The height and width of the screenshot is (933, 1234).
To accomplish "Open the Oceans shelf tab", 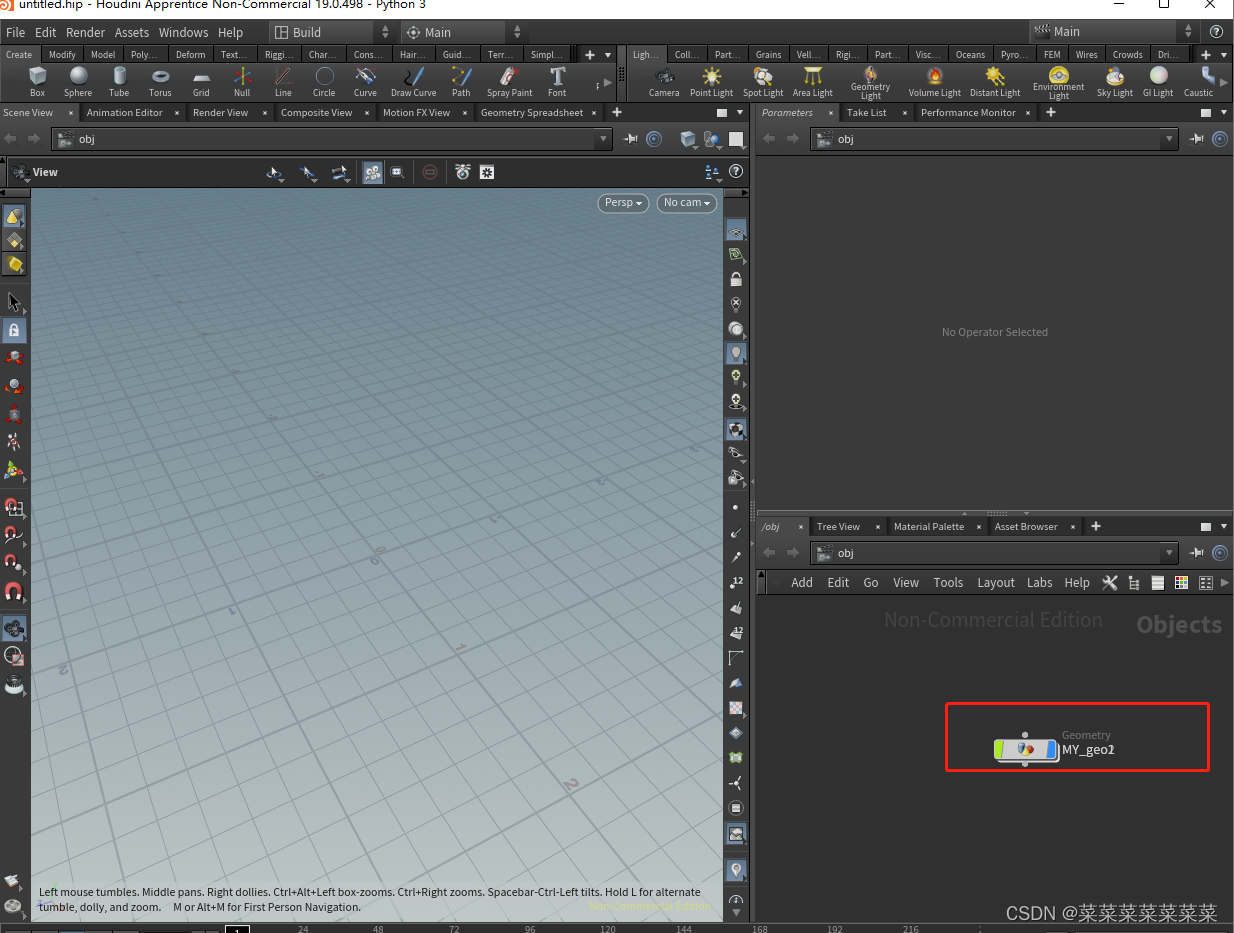I will coord(970,55).
